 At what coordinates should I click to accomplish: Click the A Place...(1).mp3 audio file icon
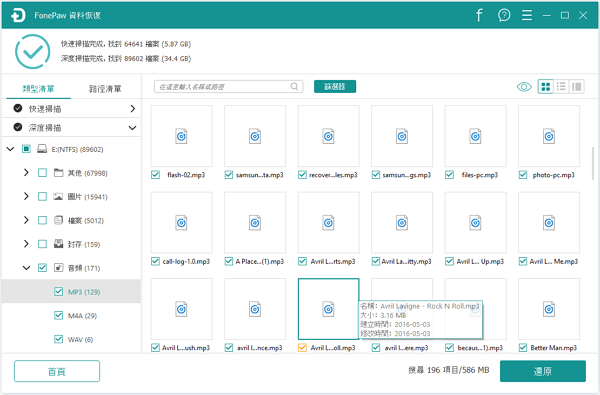click(x=255, y=223)
